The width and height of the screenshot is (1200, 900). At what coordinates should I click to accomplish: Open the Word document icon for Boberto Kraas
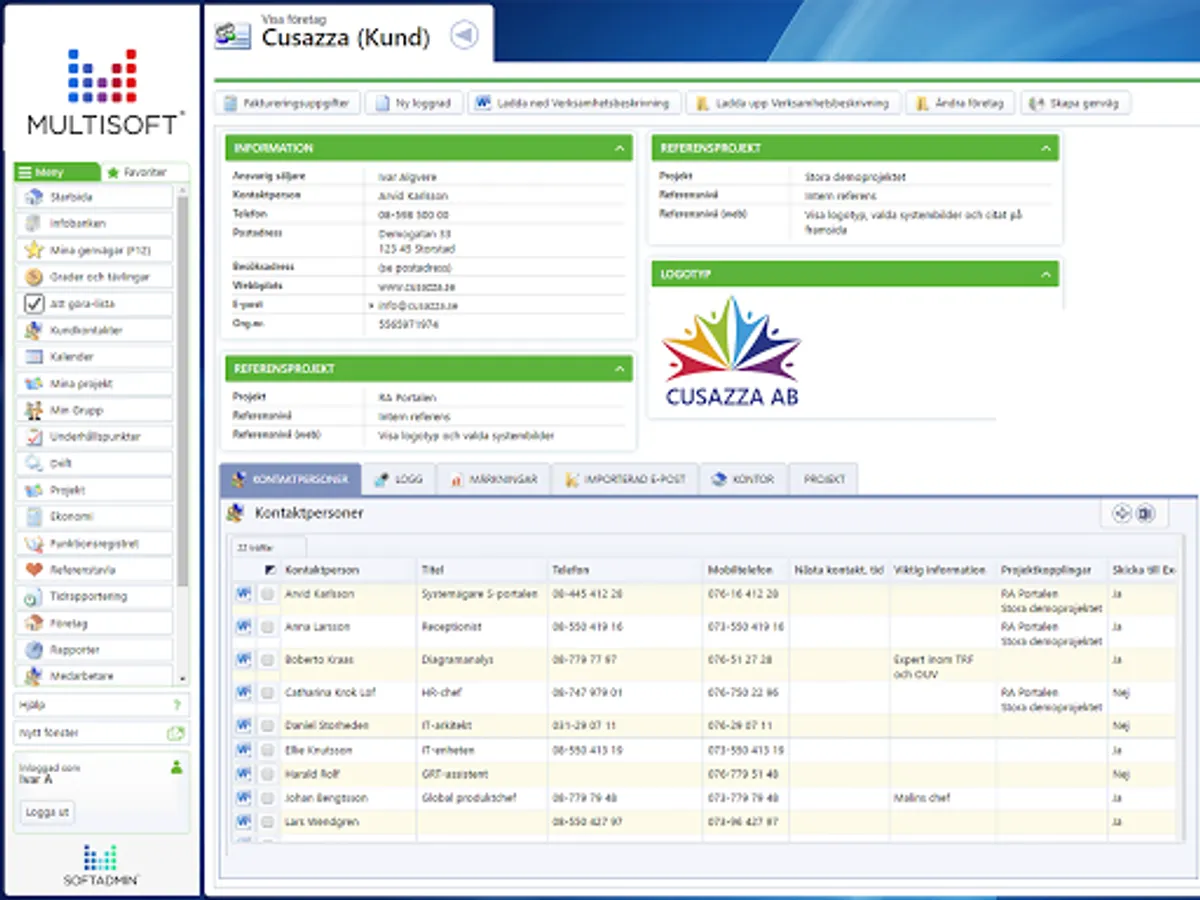click(243, 660)
